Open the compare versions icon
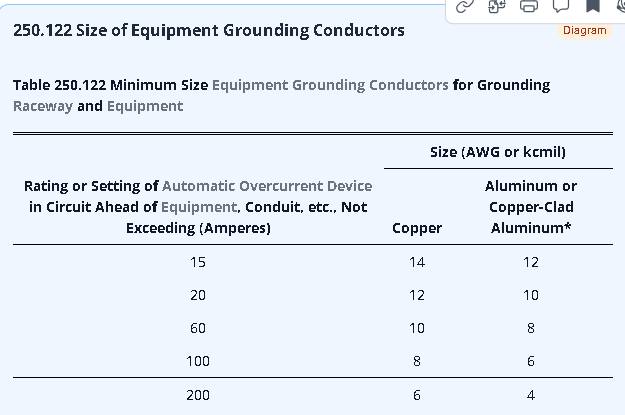The height and width of the screenshot is (415, 625). coord(497,6)
